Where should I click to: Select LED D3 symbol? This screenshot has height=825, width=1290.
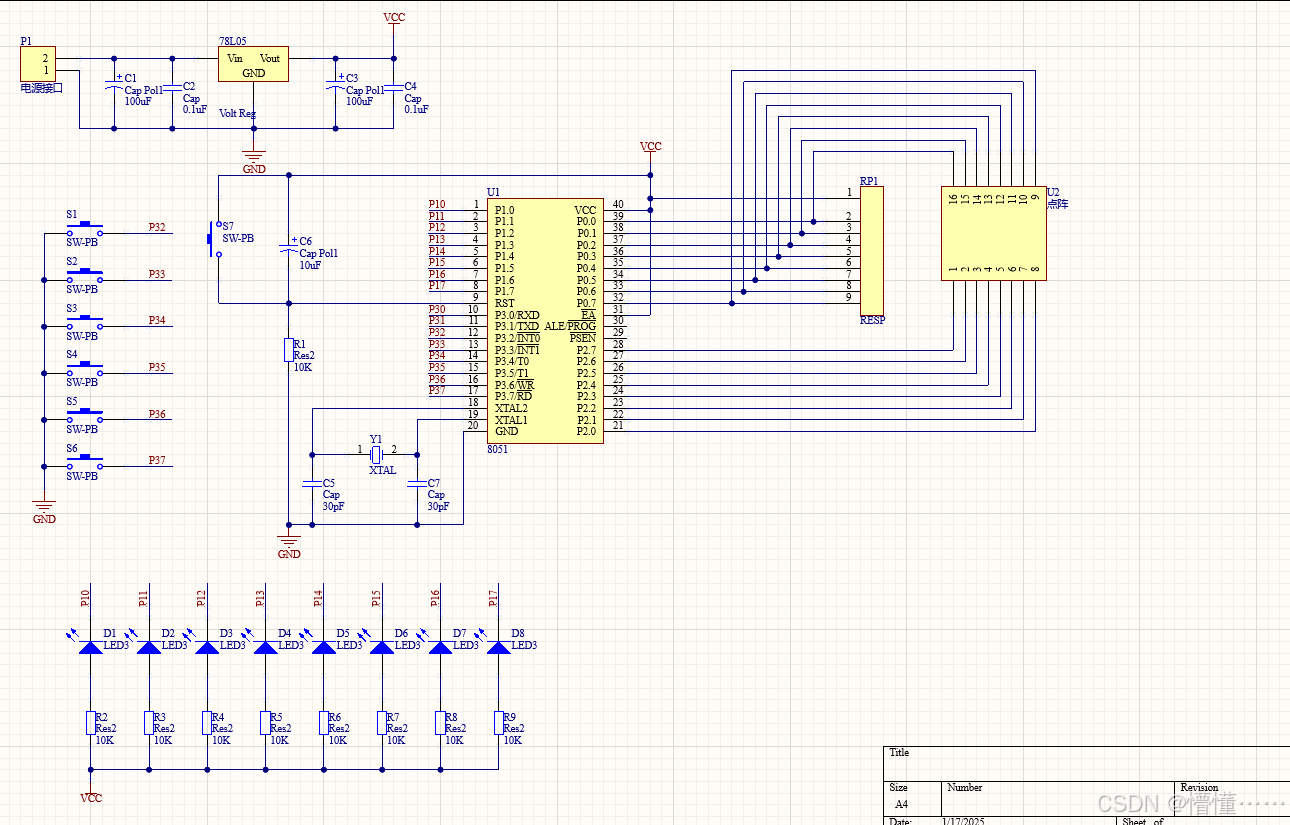(207, 647)
